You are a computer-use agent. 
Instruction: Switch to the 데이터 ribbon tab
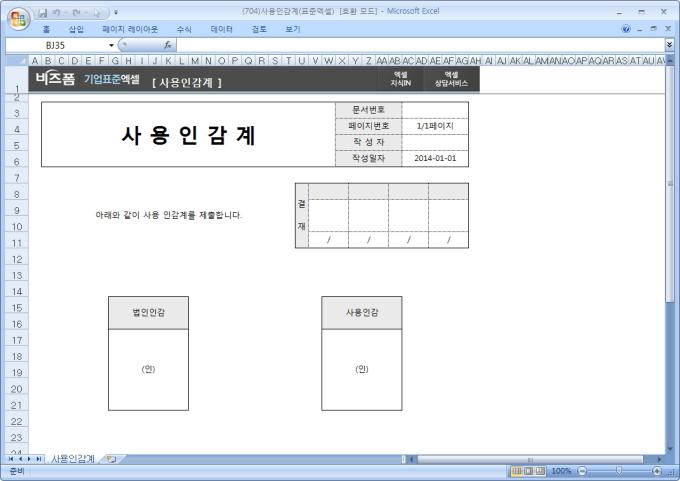222,29
